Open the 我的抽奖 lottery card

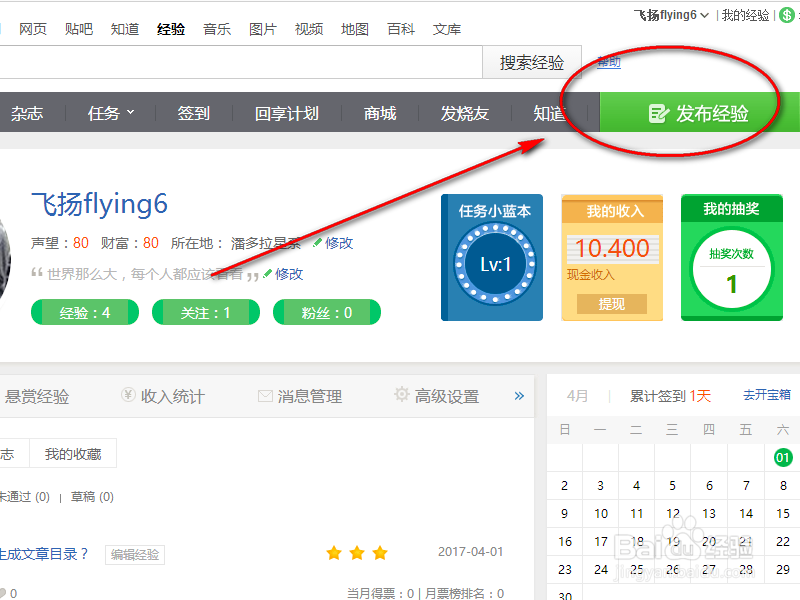point(732,257)
